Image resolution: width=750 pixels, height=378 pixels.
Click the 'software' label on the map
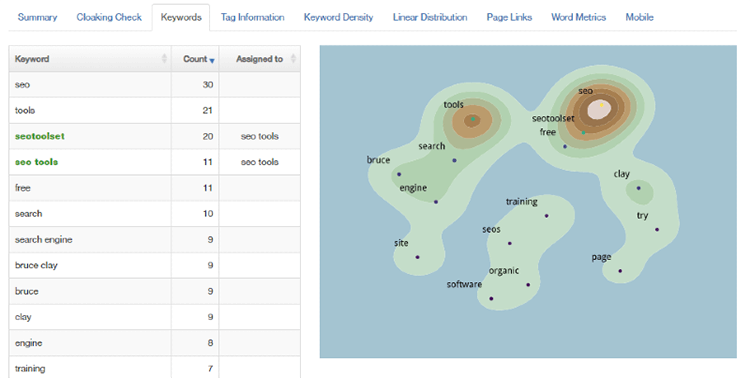click(464, 284)
